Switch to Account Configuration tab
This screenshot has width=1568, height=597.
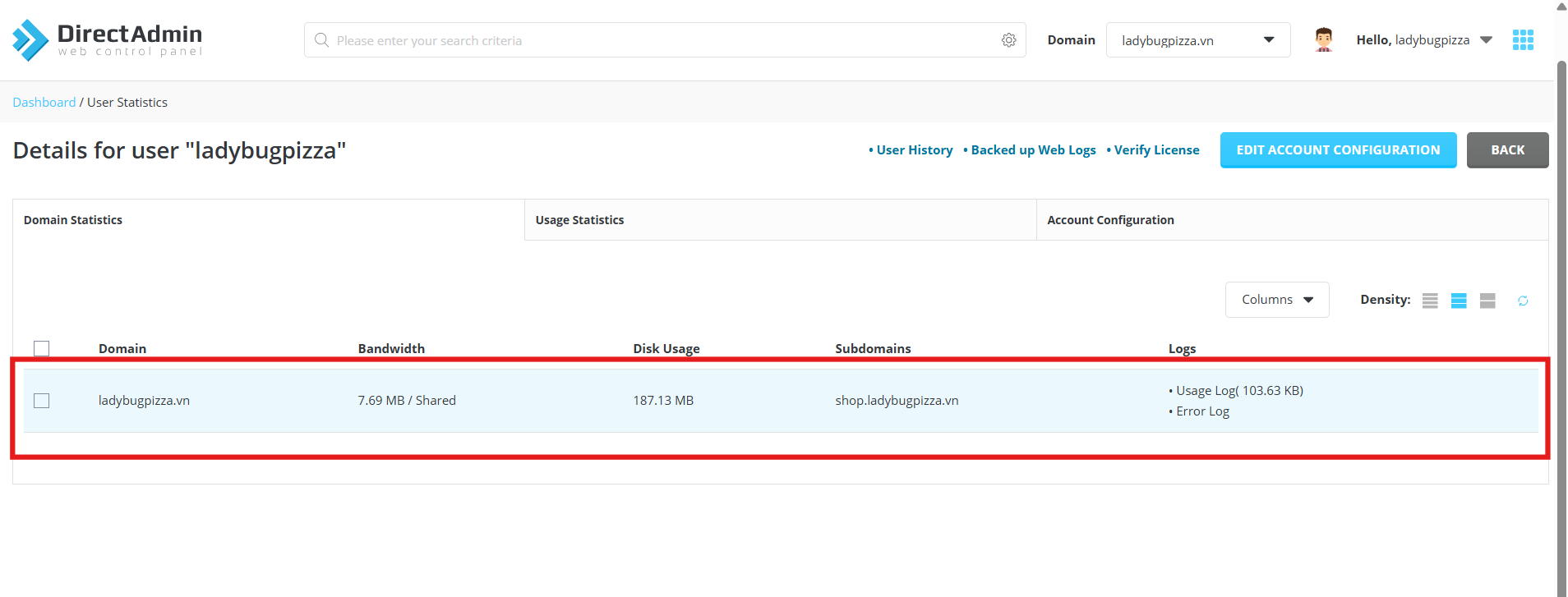pos(1293,220)
